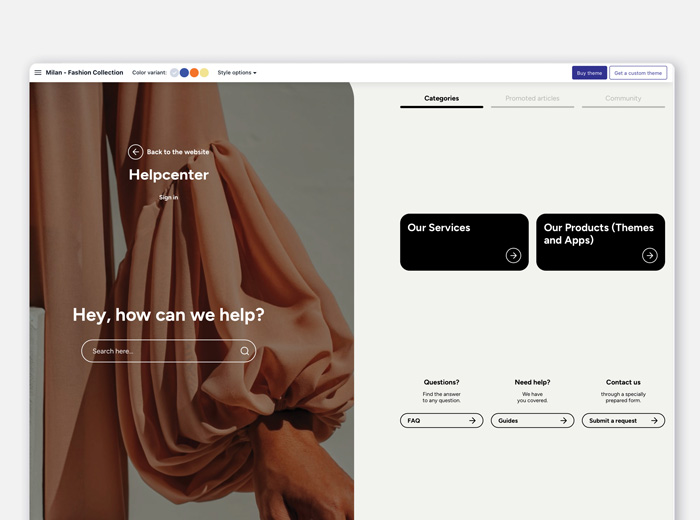Click the Color variant label
The width and height of the screenshot is (700, 520).
[x=149, y=72]
